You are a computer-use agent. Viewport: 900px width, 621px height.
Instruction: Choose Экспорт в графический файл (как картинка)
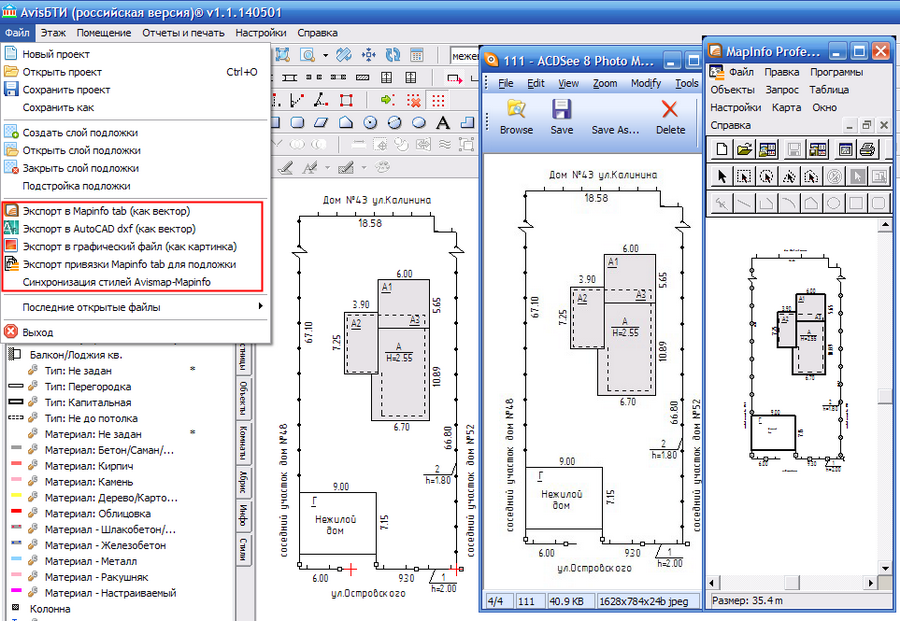click(x=133, y=247)
